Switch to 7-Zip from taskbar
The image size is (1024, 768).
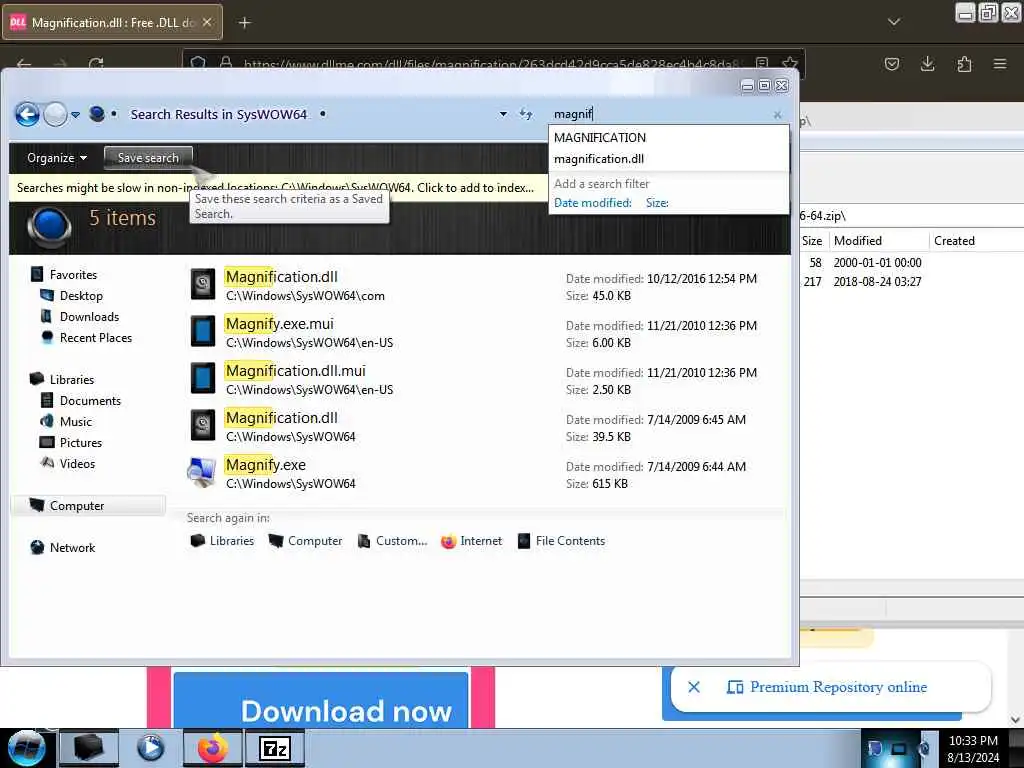[x=274, y=748]
